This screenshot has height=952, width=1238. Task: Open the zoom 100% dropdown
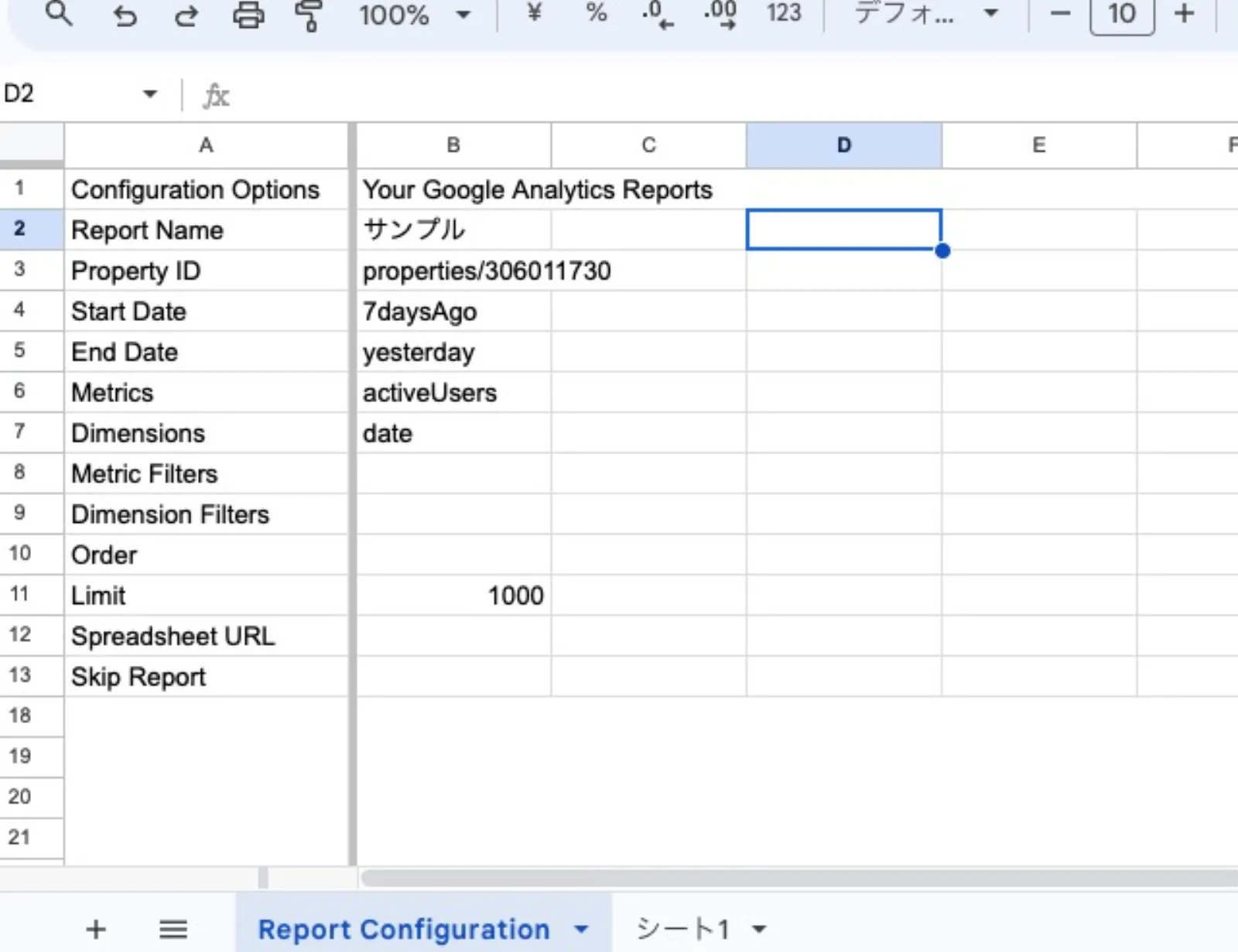[416, 14]
